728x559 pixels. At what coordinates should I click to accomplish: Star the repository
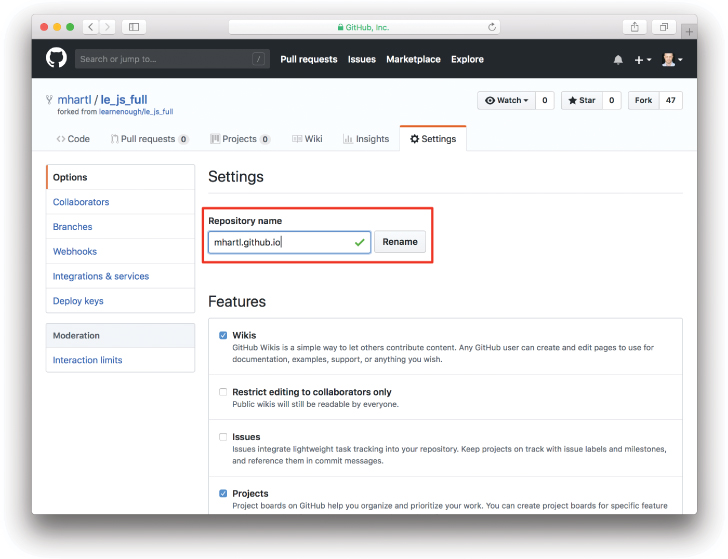[x=580, y=100]
